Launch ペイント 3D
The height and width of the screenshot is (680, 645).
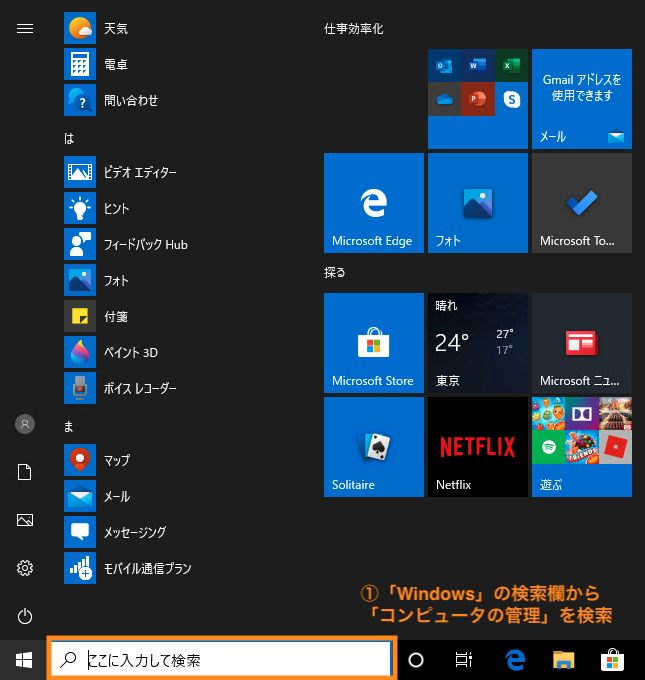111,352
